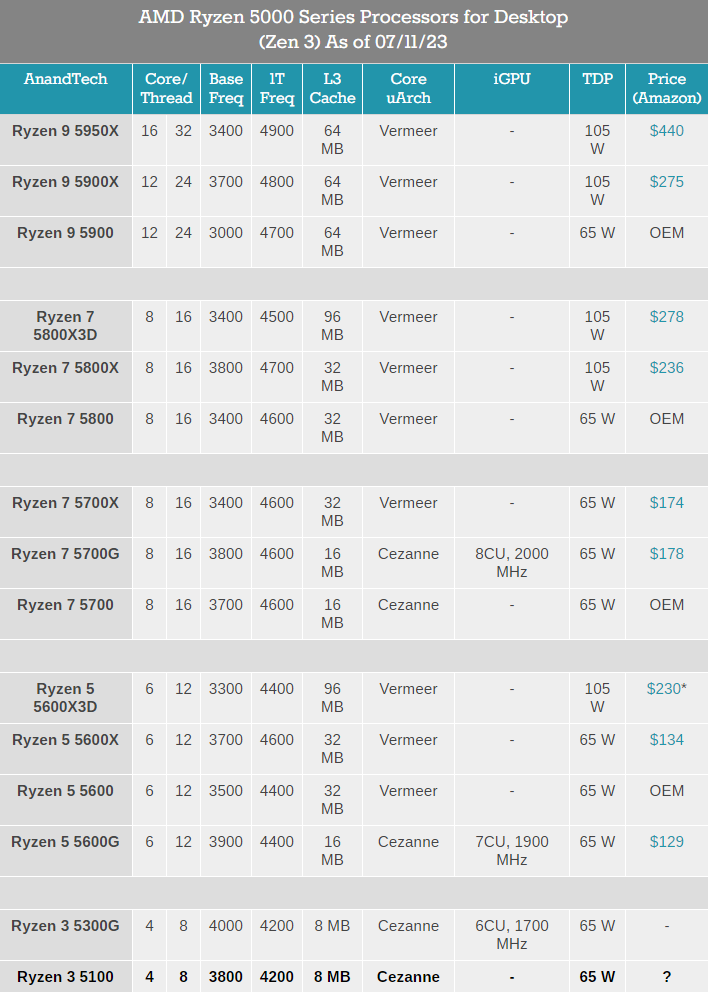The width and height of the screenshot is (708, 992).
Task: Select the Ryzen 5 5600X3D row name
Action: [65, 698]
